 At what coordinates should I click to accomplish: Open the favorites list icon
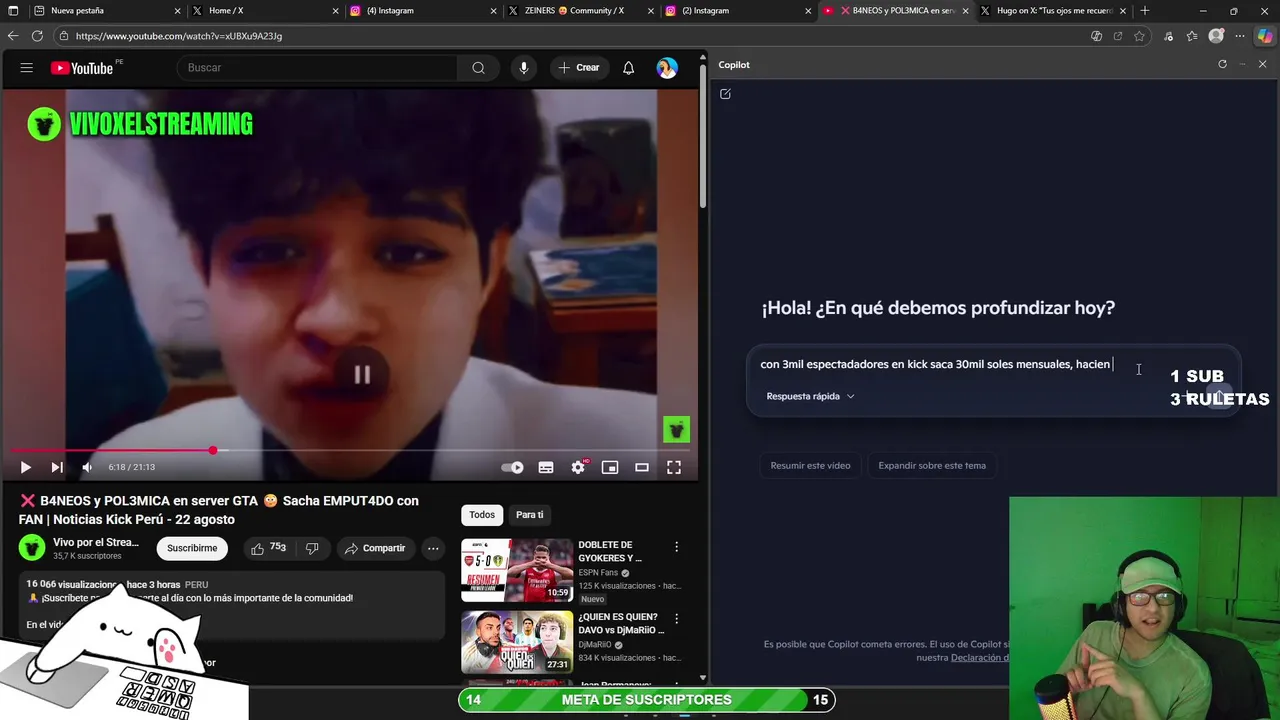pyautogui.click(x=1192, y=36)
